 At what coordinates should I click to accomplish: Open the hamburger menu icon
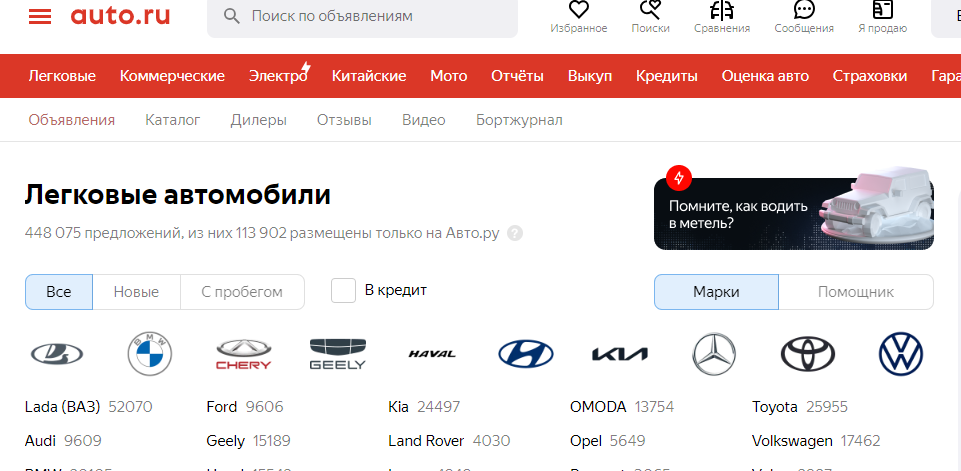click(40, 17)
